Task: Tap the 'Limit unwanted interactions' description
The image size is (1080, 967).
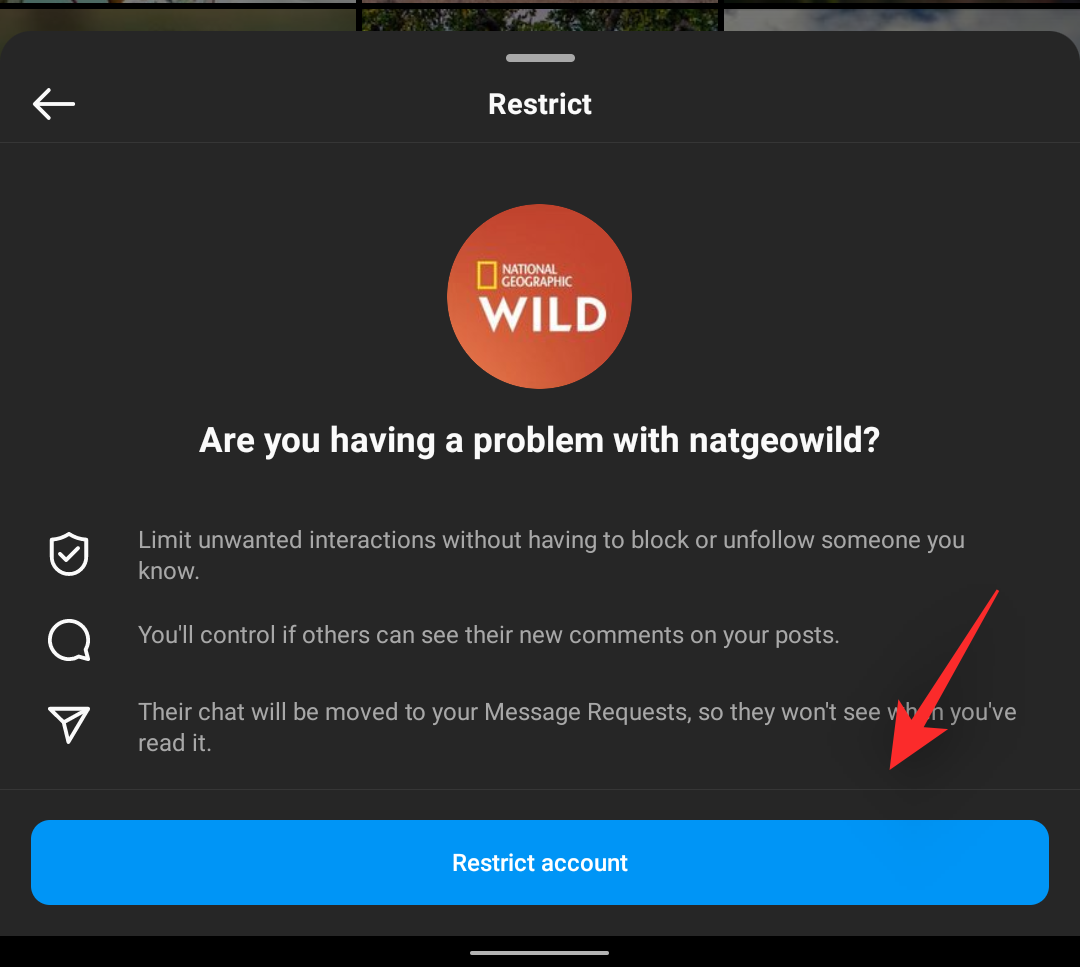Action: [x=551, y=555]
